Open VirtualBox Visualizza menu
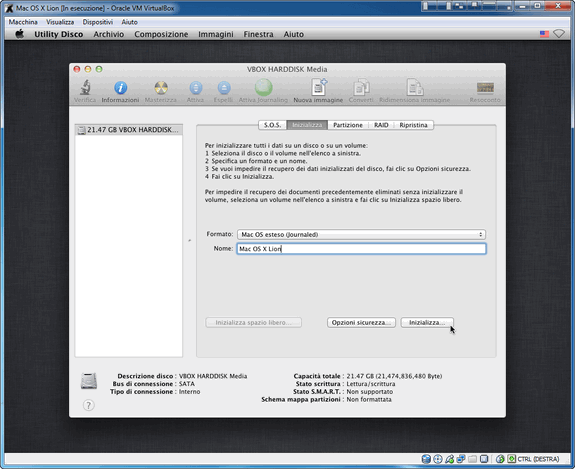575x469 pixels. pos(60,22)
